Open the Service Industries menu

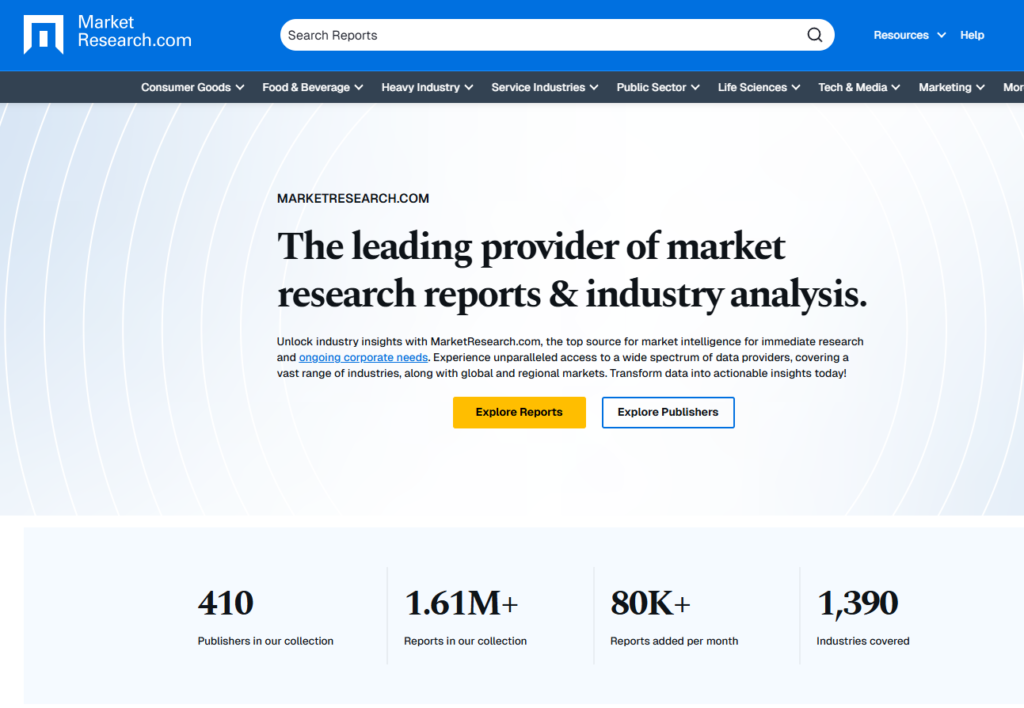coord(544,87)
